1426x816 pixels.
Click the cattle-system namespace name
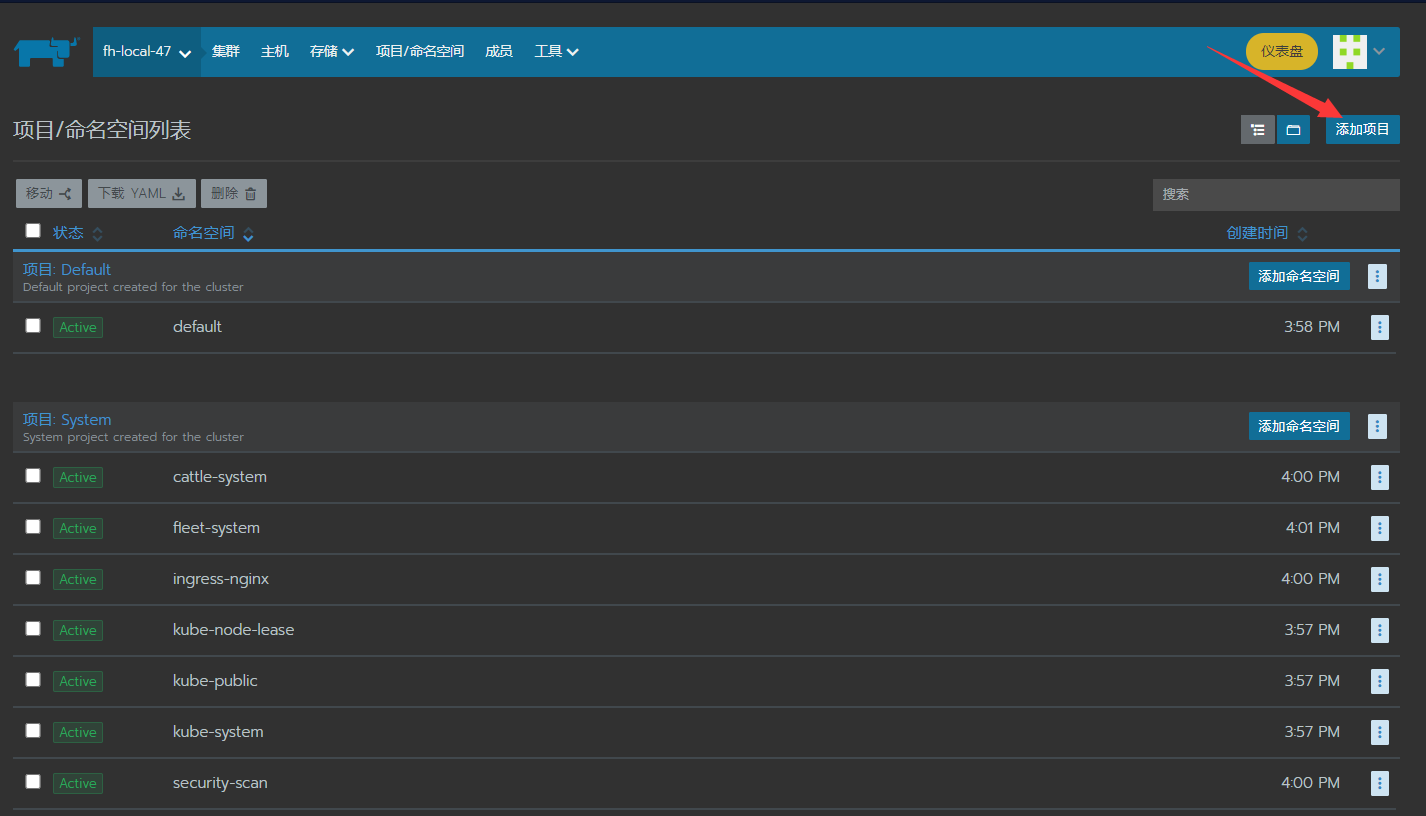(x=220, y=477)
